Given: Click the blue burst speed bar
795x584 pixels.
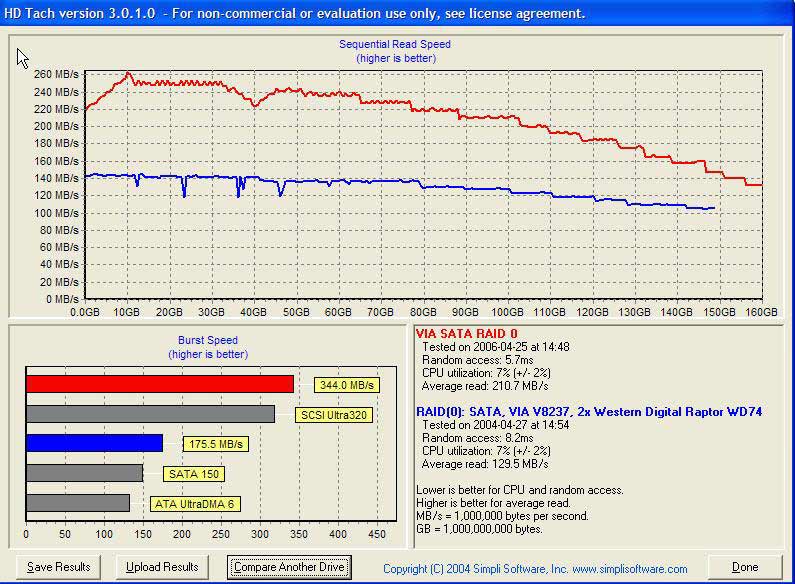Looking at the screenshot, I should pyautogui.click(x=94, y=443).
